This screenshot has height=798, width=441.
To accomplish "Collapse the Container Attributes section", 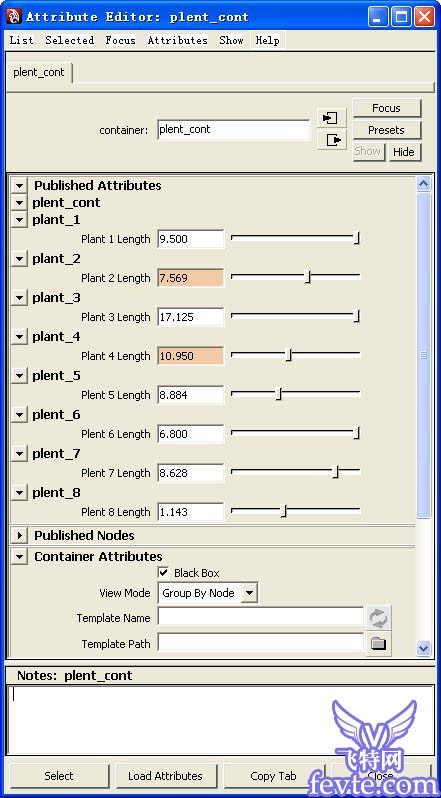I will pos(19,557).
